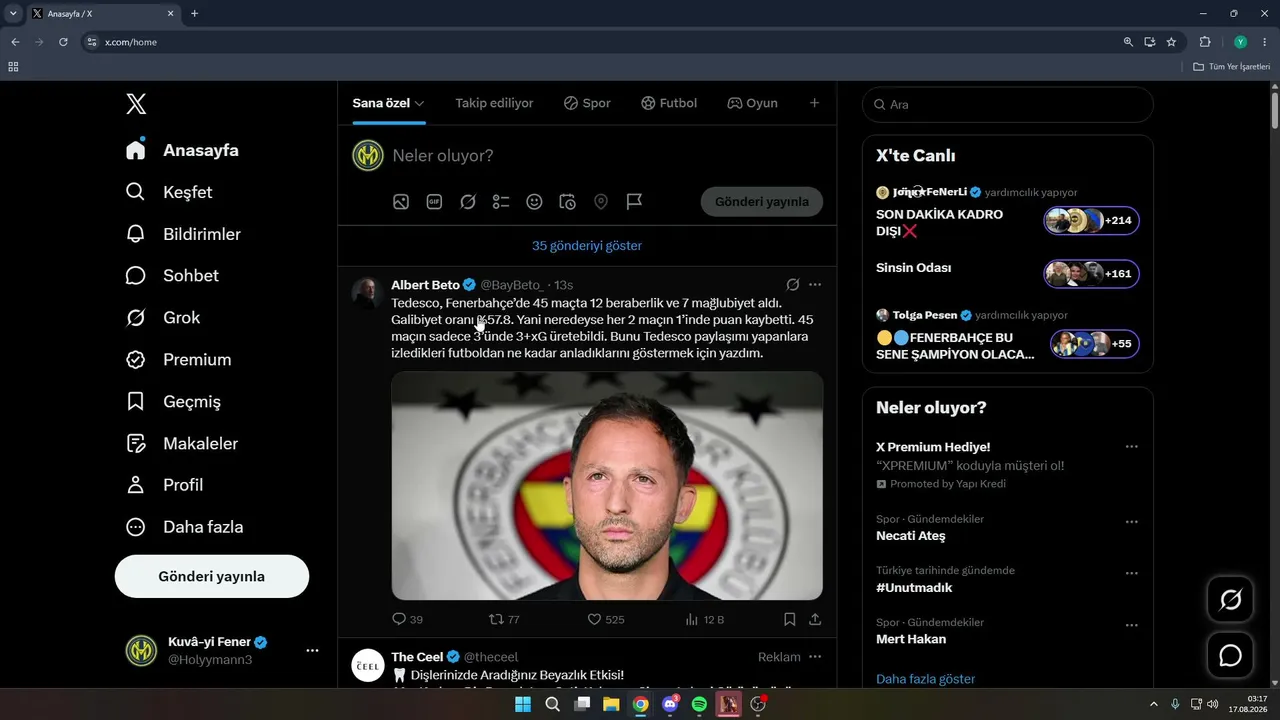Screen dimensions: 1280x720
Task: Open the Keşfet search page
Action: tap(169, 192)
